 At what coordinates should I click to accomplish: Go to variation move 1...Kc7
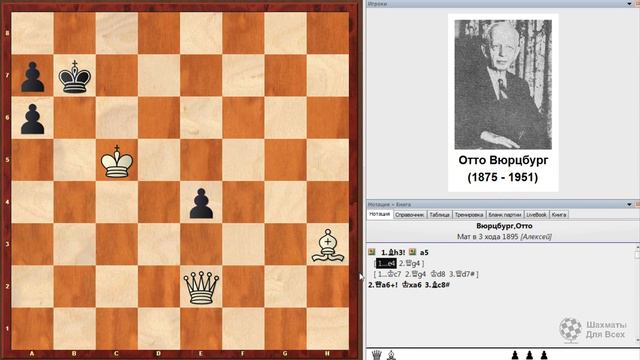point(389,274)
